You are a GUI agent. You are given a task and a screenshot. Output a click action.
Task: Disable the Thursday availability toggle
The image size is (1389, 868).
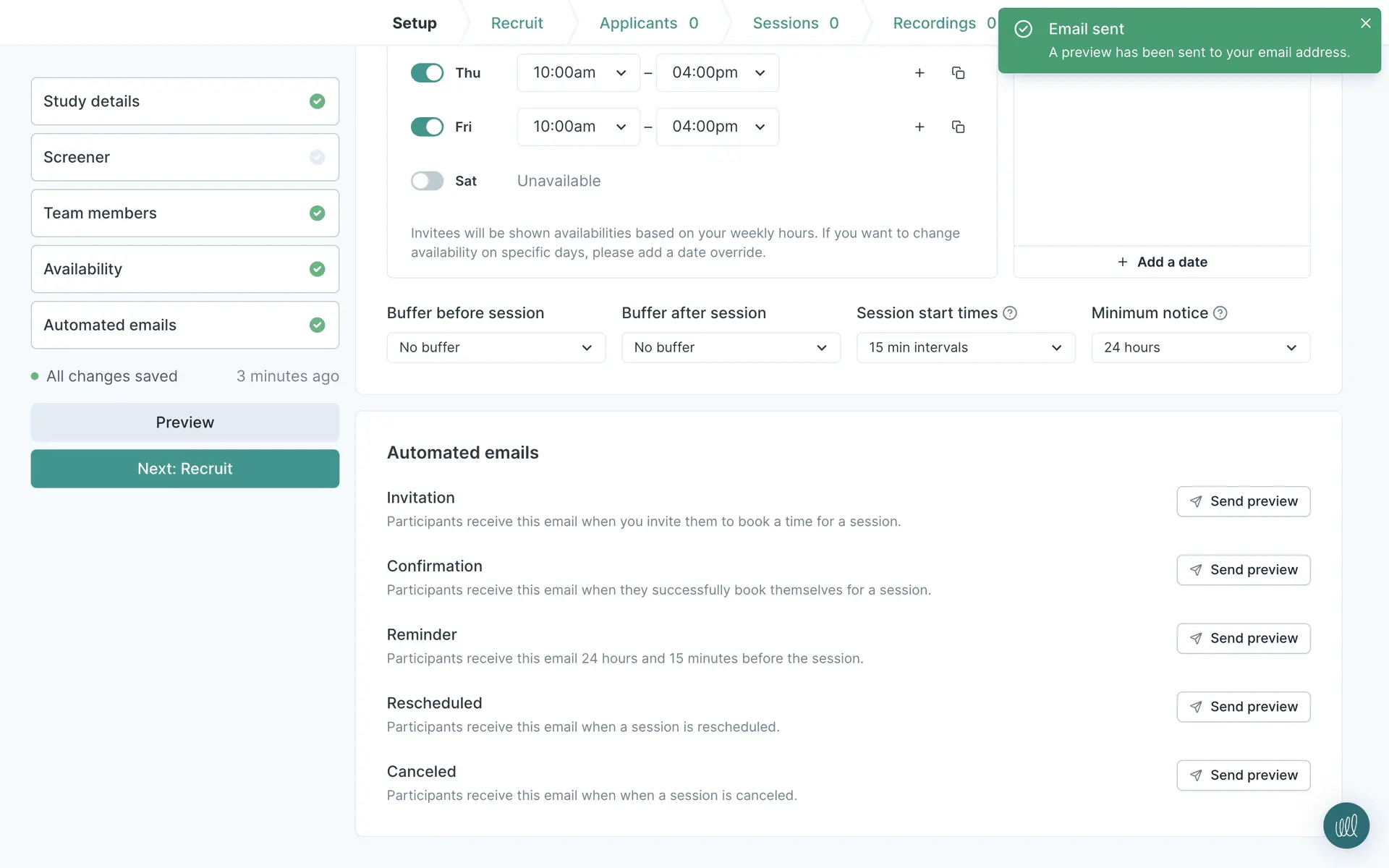pos(427,73)
